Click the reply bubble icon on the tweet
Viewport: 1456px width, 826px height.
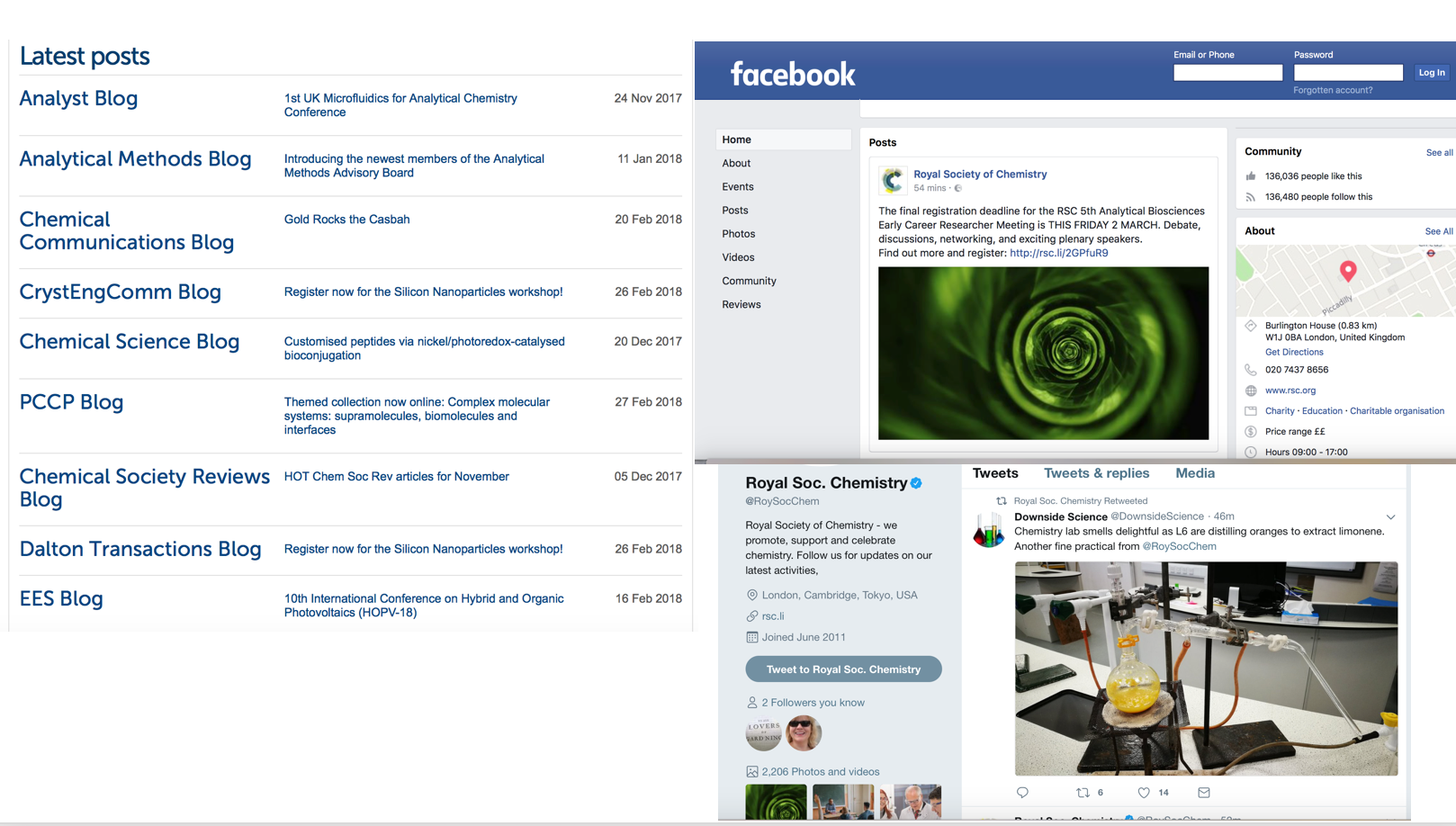coord(1023,793)
